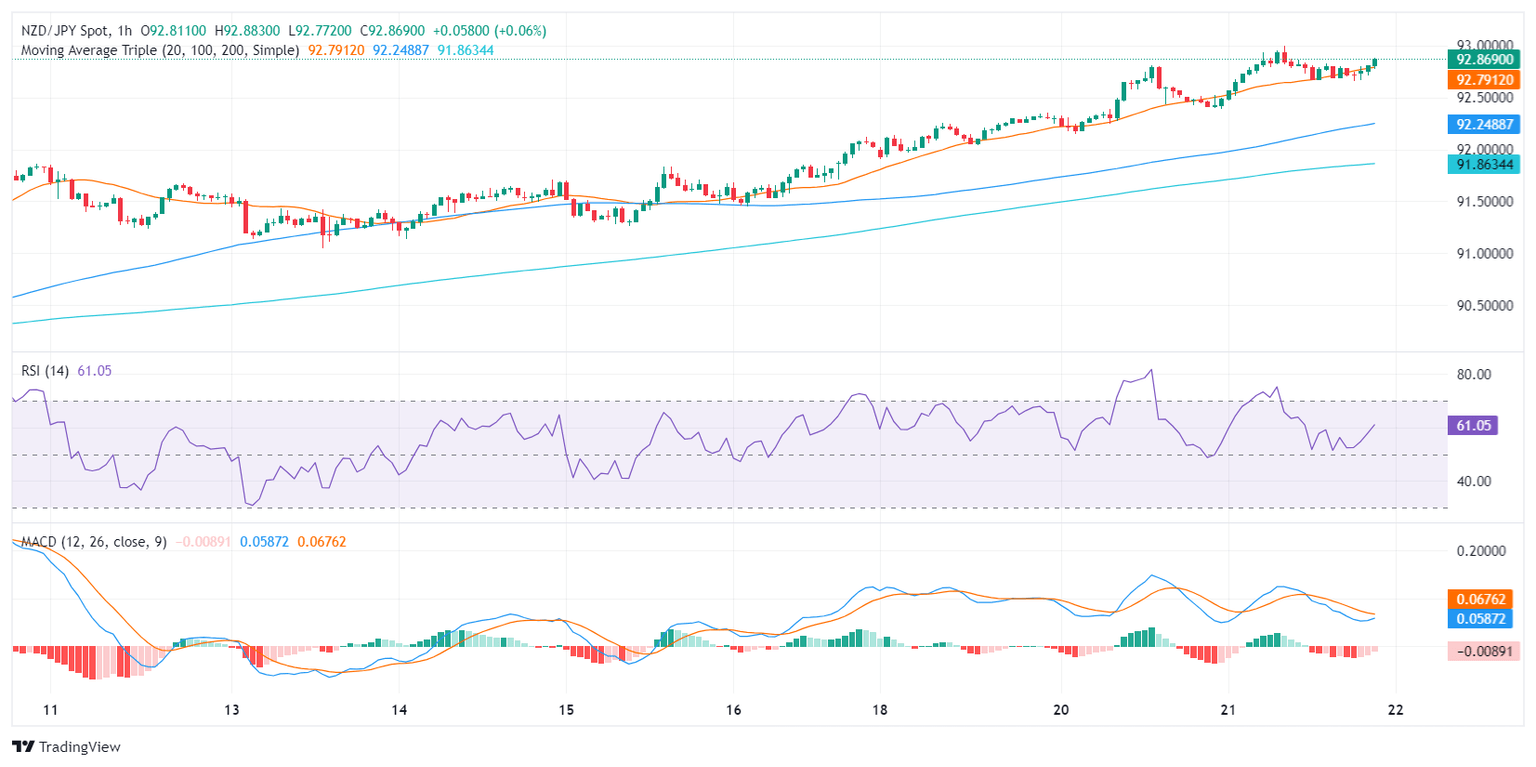Click the 80.00 level on RSI scale
Image resolution: width=1536 pixels, height=767 pixels.
click(x=1476, y=375)
